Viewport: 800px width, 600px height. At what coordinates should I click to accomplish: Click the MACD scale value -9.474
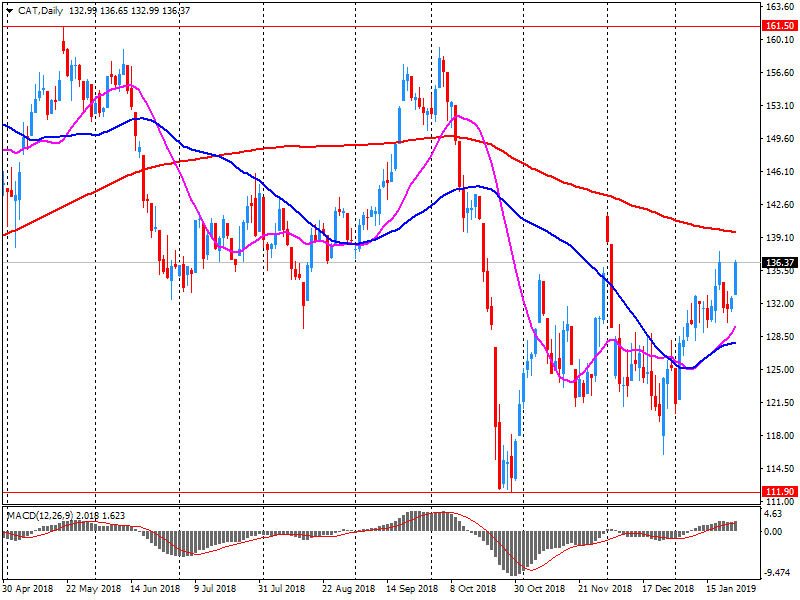[x=778, y=573]
